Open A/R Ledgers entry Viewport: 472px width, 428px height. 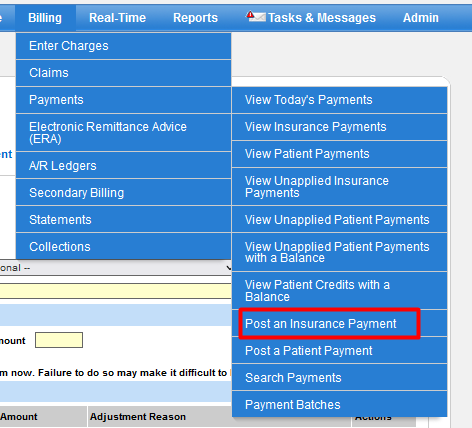(x=123, y=165)
